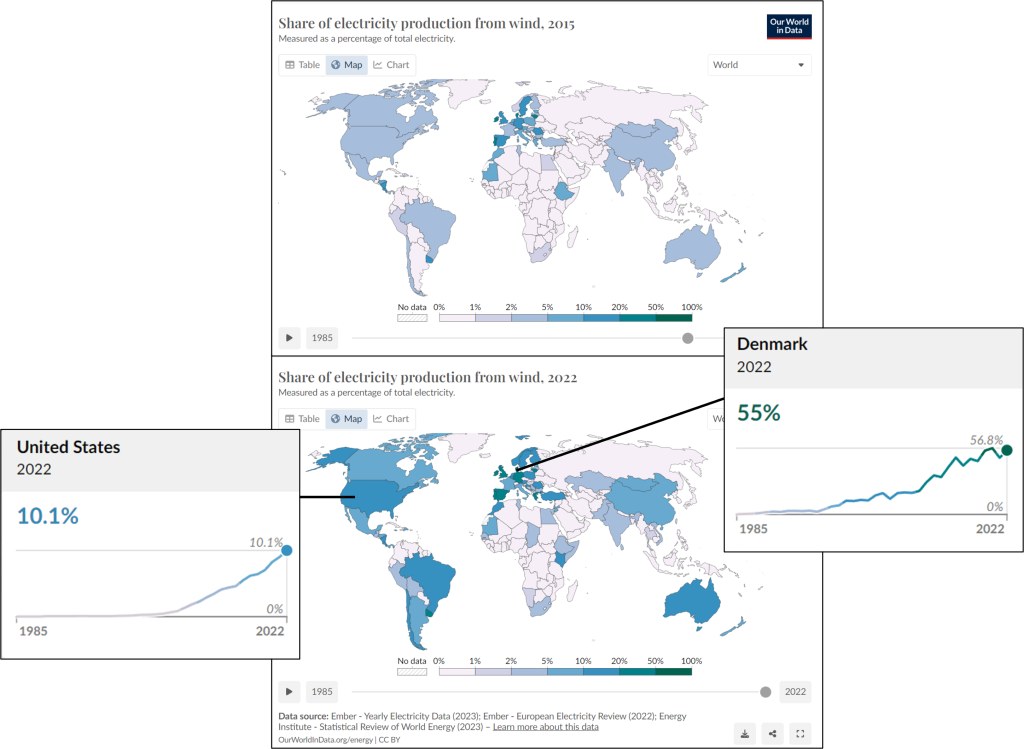Select the Table view icon on the 2015 chart

[x=301, y=64]
